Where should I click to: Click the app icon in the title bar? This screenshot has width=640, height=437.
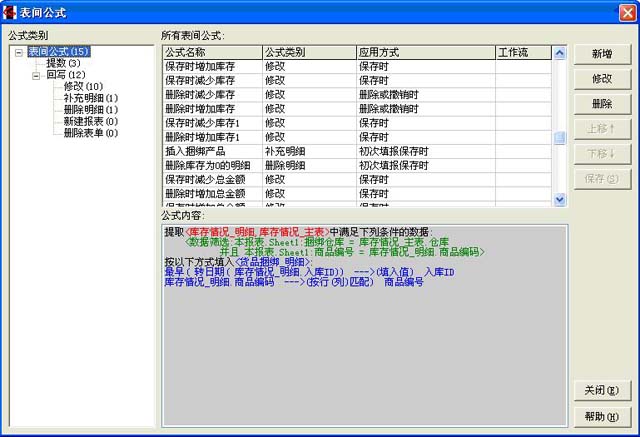tap(10, 11)
